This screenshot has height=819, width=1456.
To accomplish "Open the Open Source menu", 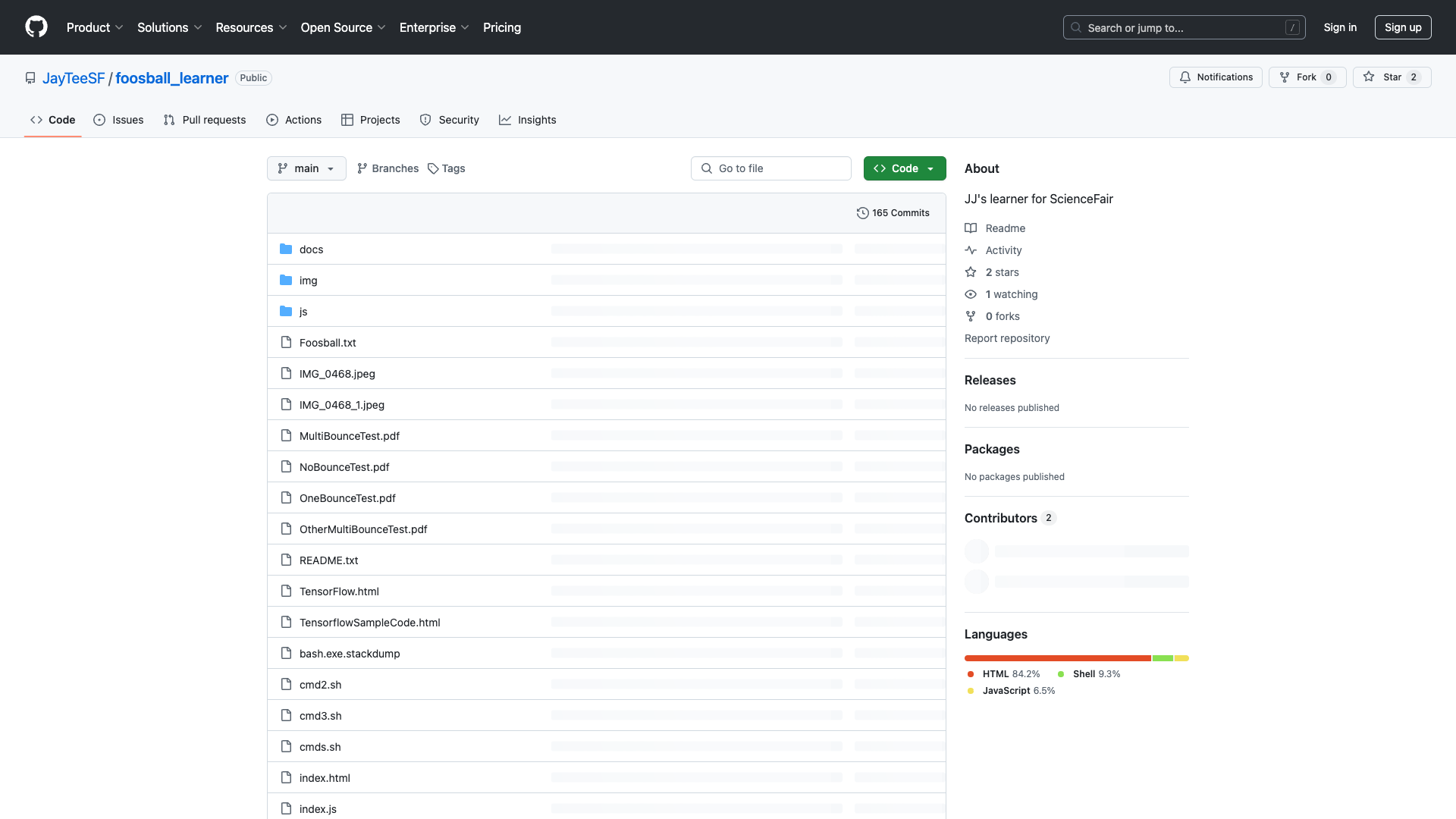I will coord(343,27).
